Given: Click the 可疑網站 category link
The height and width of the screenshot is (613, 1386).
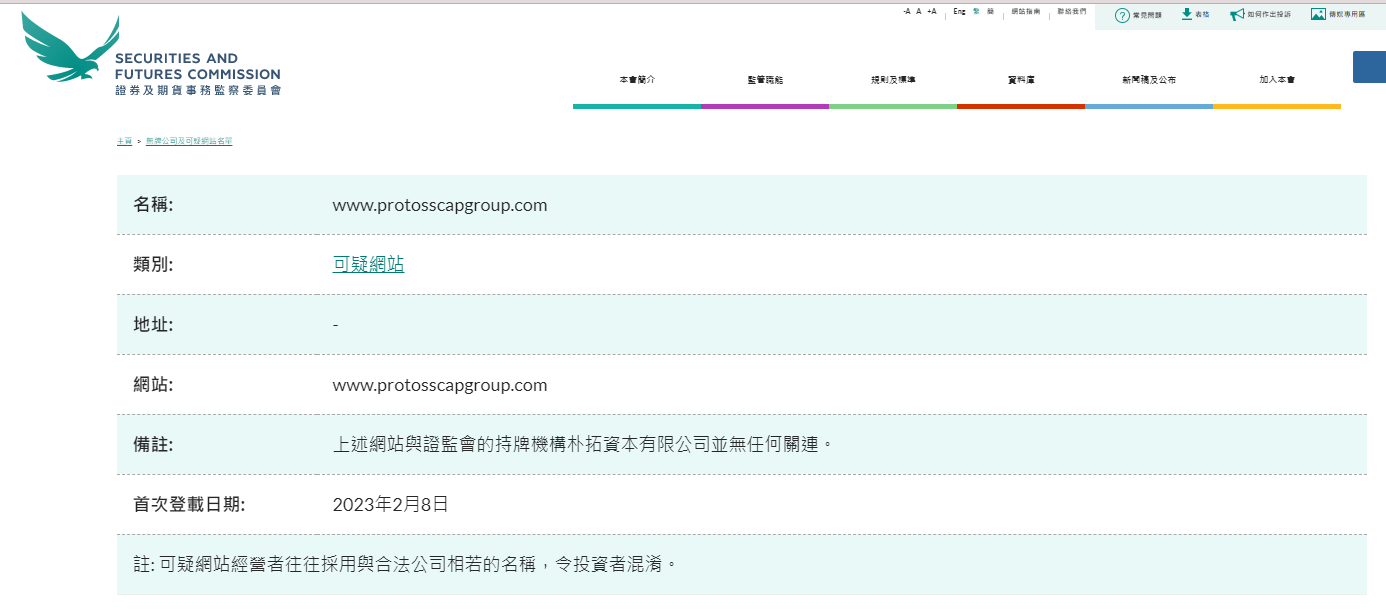Looking at the screenshot, I should [x=368, y=265].
